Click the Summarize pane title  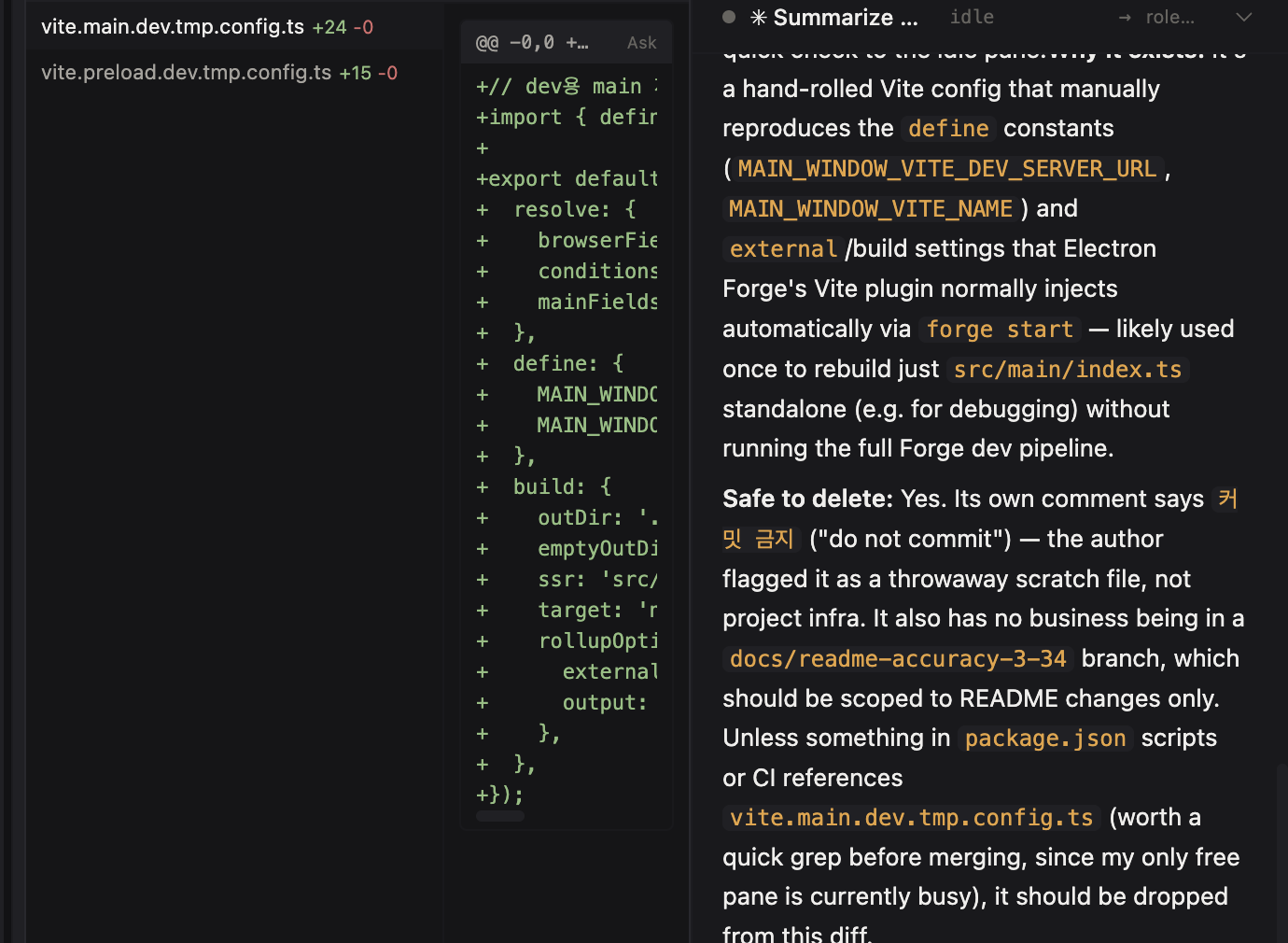point(846,18)
